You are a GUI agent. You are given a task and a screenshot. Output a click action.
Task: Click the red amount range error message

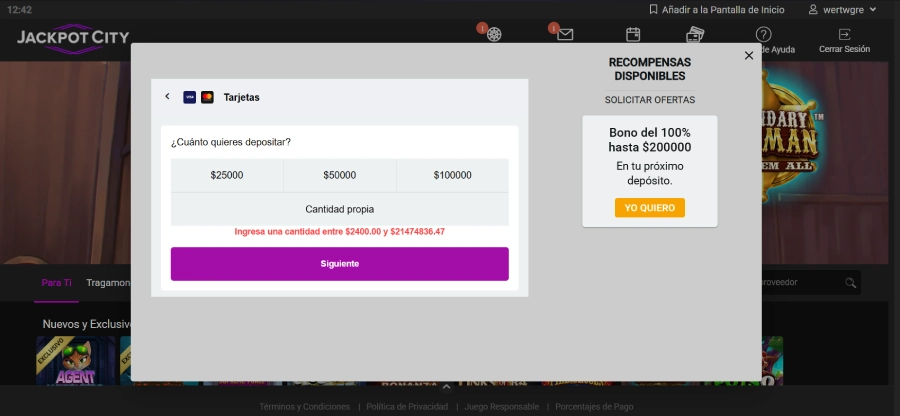point(340,232)
